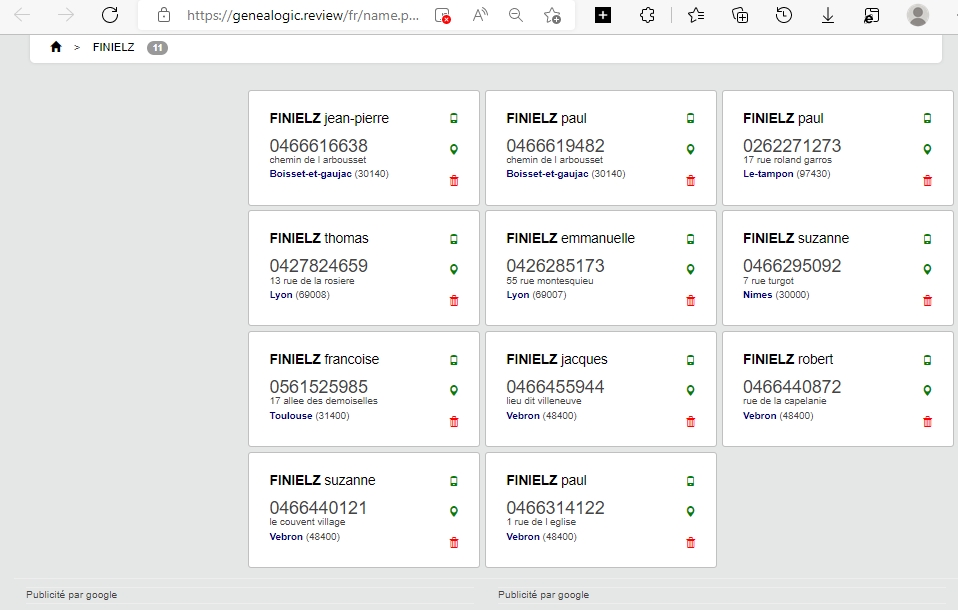Open map pin for FINIELZ thomas

[x=454, y=269]
